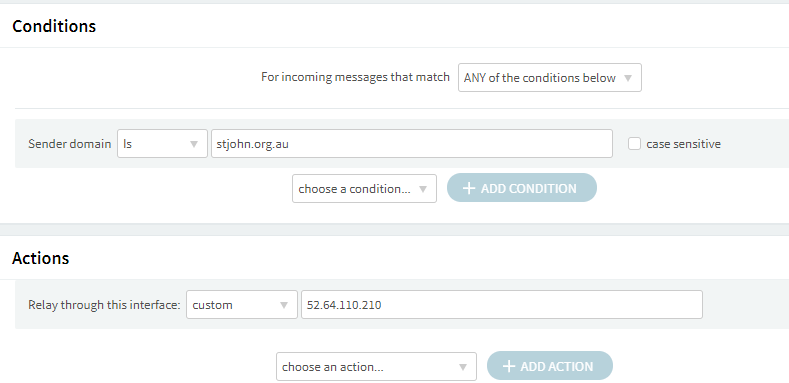
Task: Click the arrow on the "Is" operator dropdown
Action: point(194,144)
